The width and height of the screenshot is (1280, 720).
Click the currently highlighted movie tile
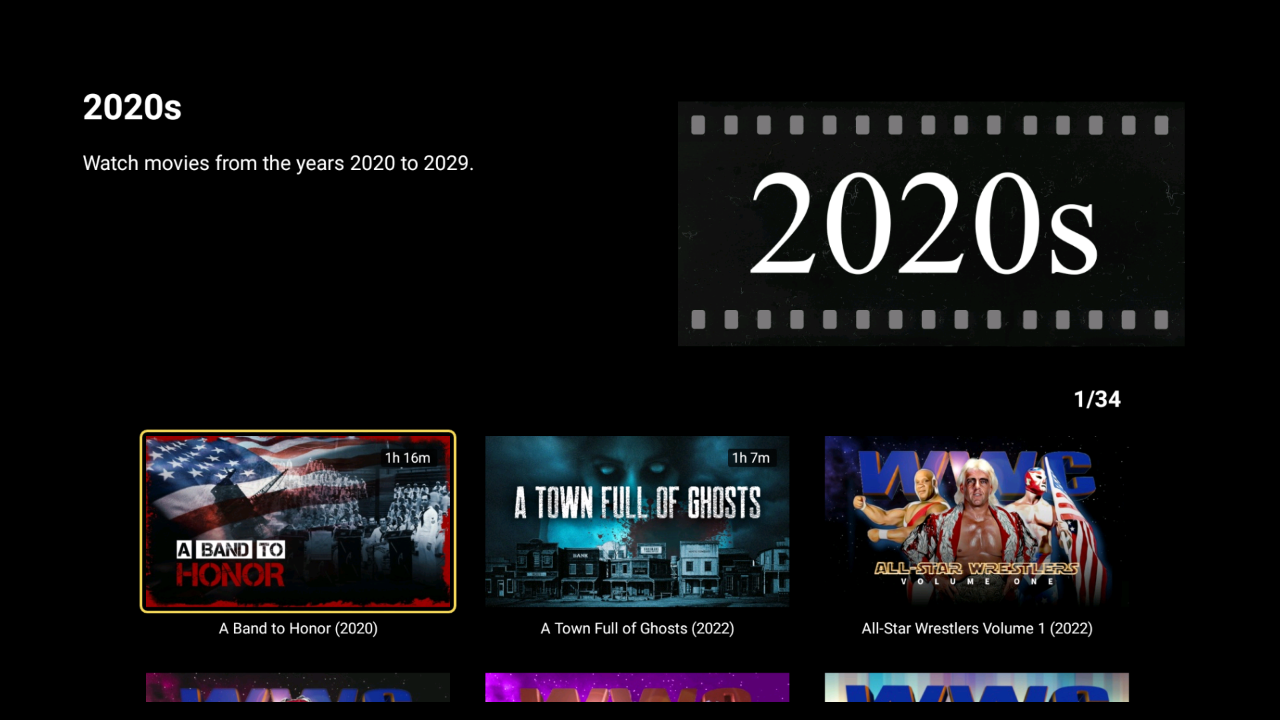click(298, 520)
